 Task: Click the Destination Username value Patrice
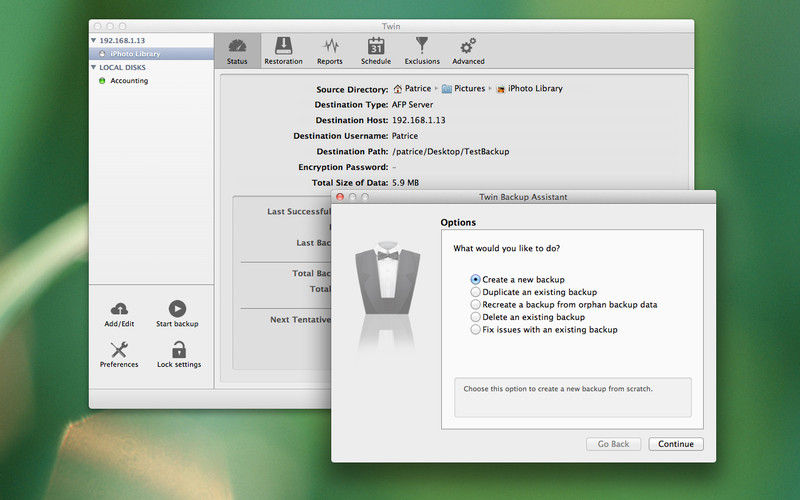point(405,136)
